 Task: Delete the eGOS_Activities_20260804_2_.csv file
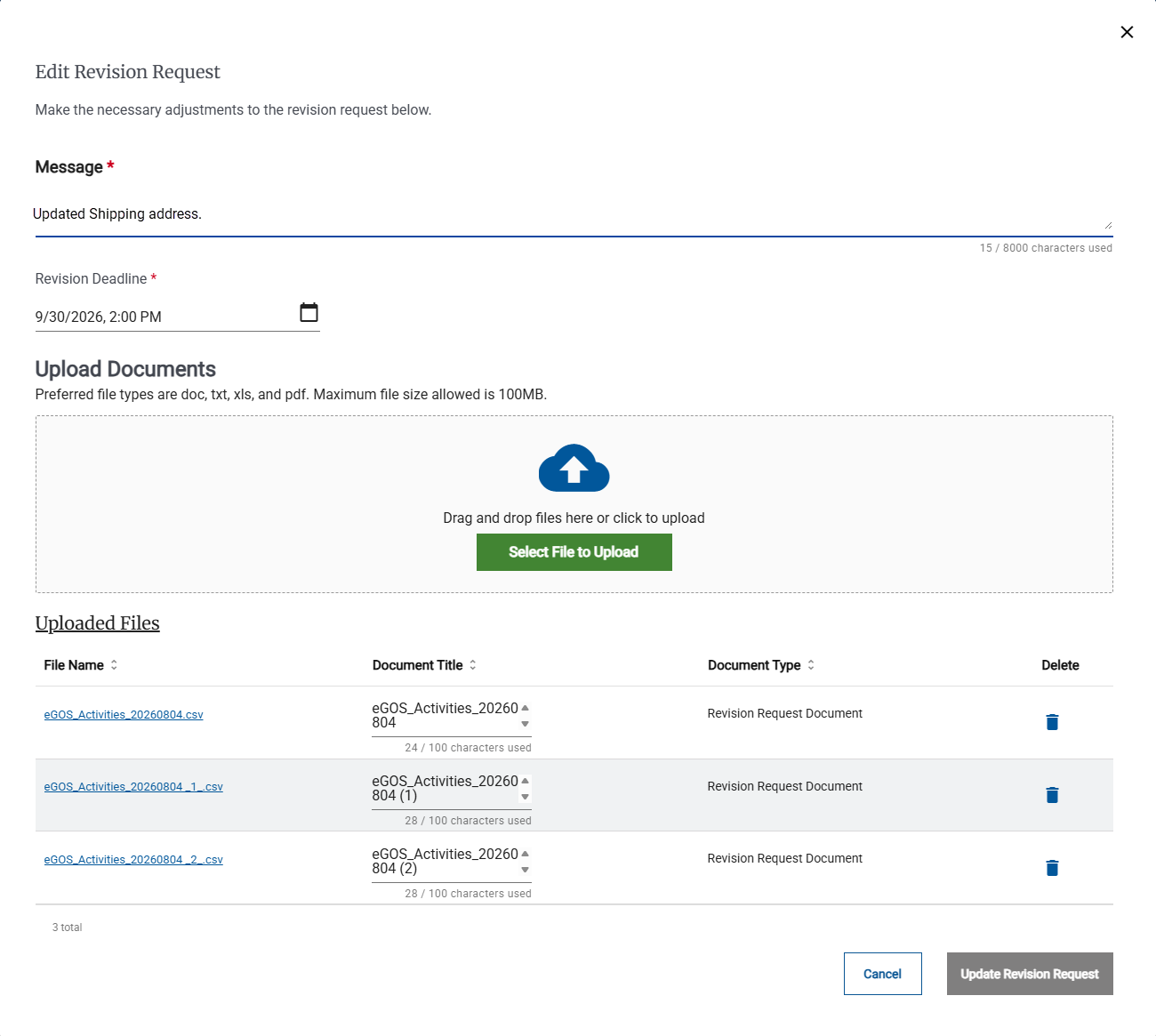point(1052,868)
